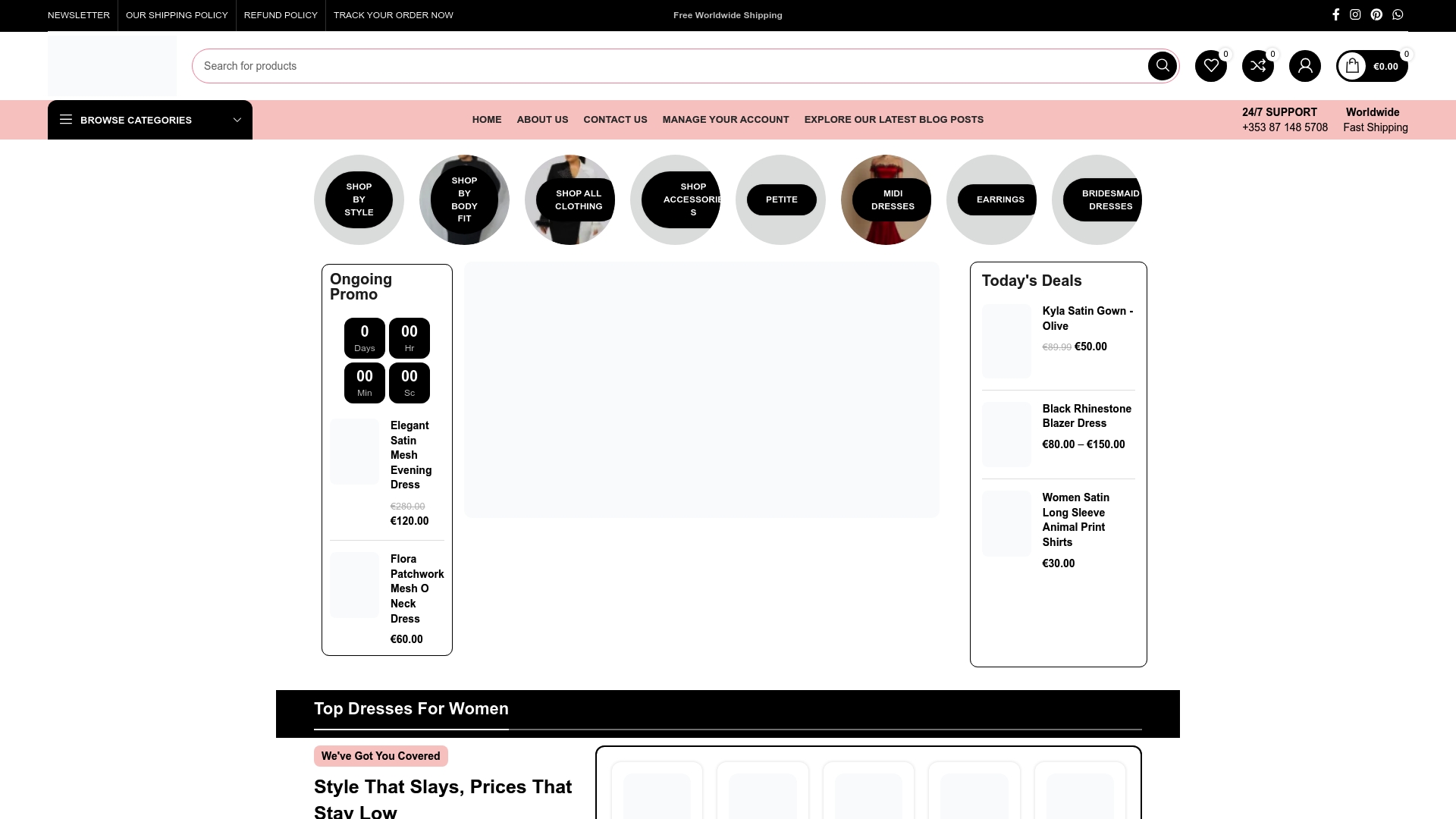
Task: Click Track Your Order Now link
Action: click(x=393, y=15)
